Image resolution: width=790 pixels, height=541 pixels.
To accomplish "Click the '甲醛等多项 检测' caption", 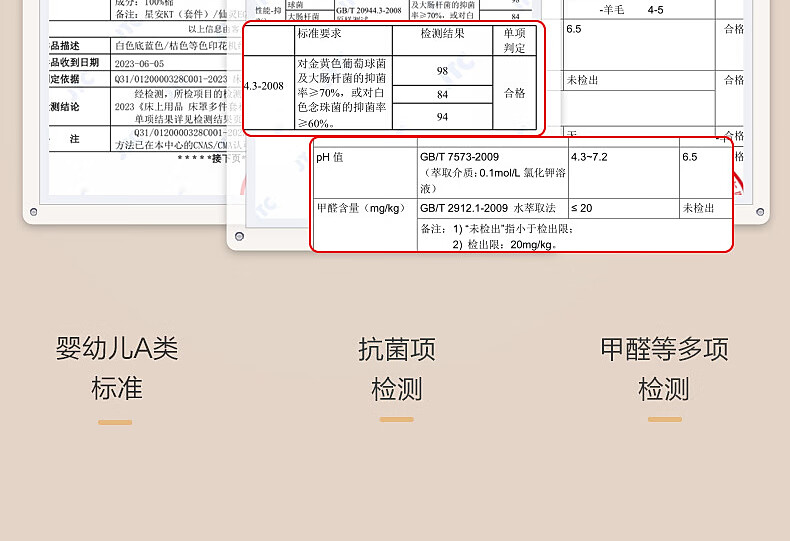I will pos(664,369).
